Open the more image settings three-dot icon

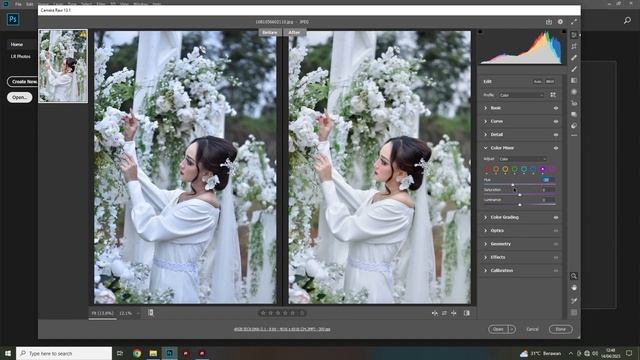574,136
